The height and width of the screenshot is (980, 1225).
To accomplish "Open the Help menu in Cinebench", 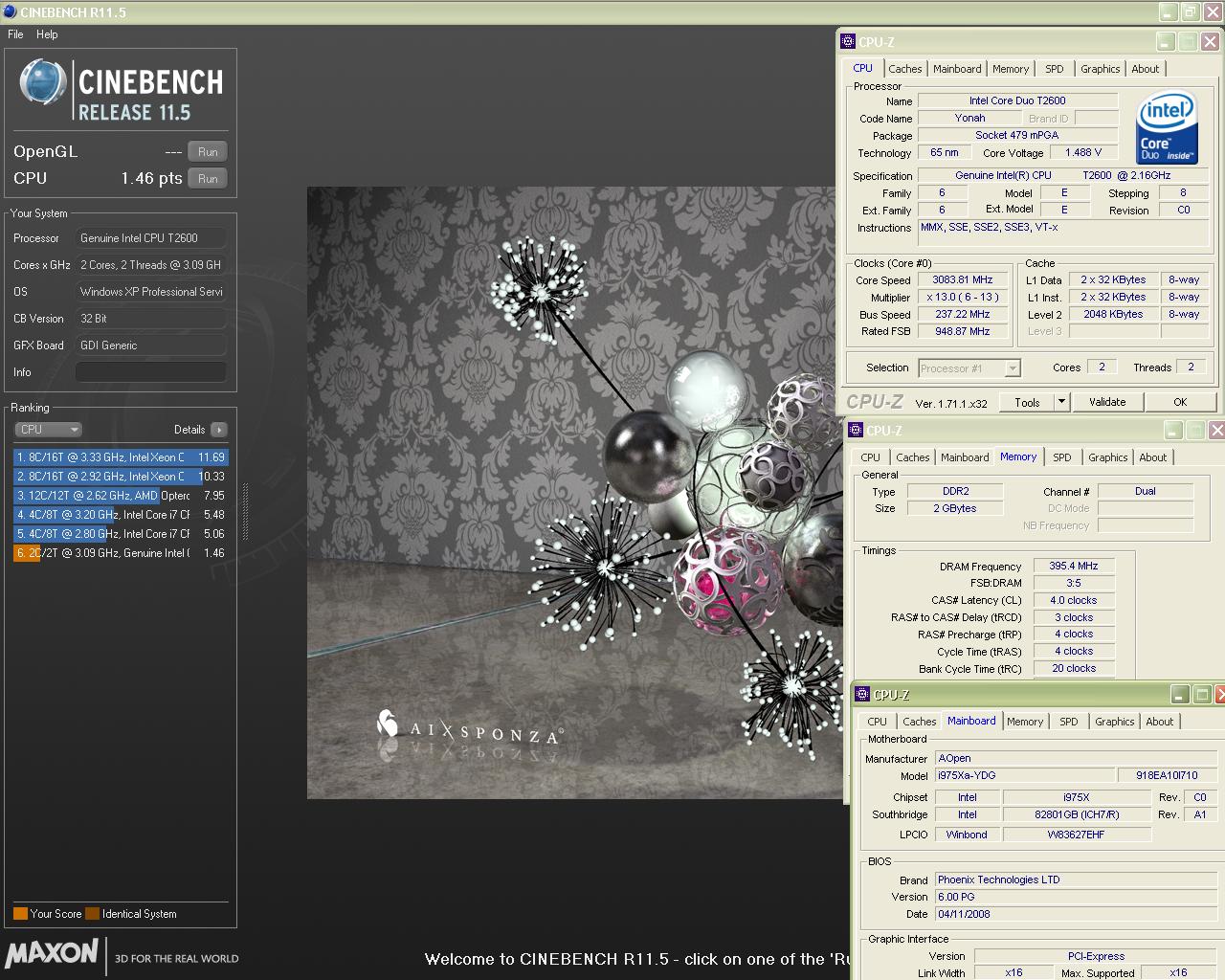I will click(x=47, y=34).
